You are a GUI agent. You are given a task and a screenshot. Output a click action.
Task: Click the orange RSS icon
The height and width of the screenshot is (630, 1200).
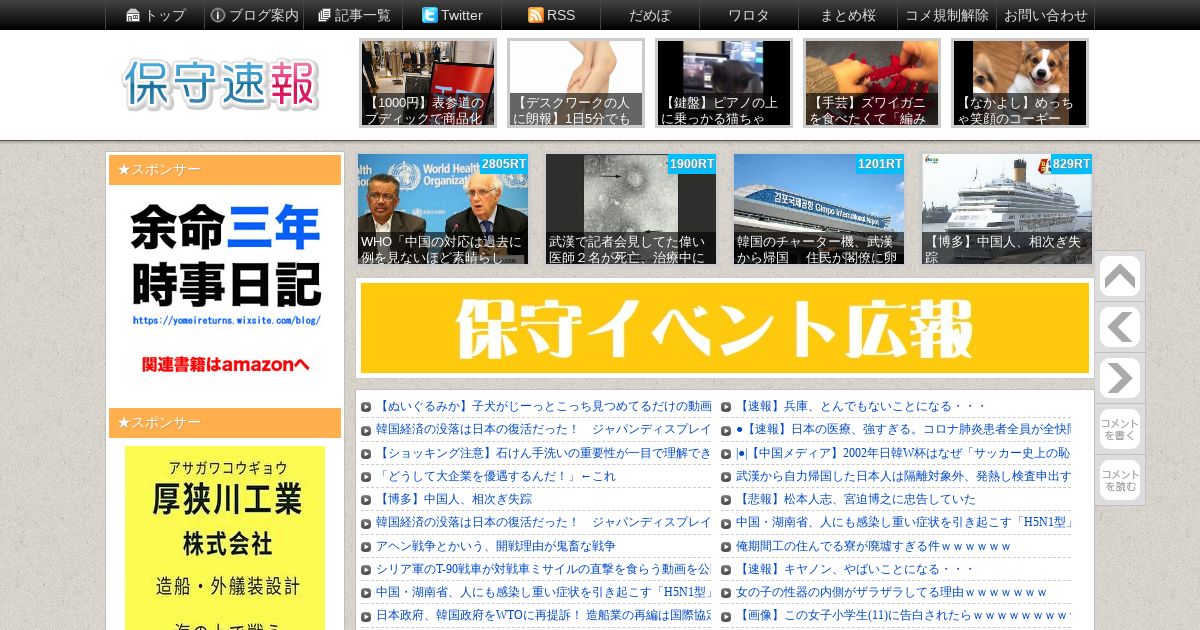(535, 15)
